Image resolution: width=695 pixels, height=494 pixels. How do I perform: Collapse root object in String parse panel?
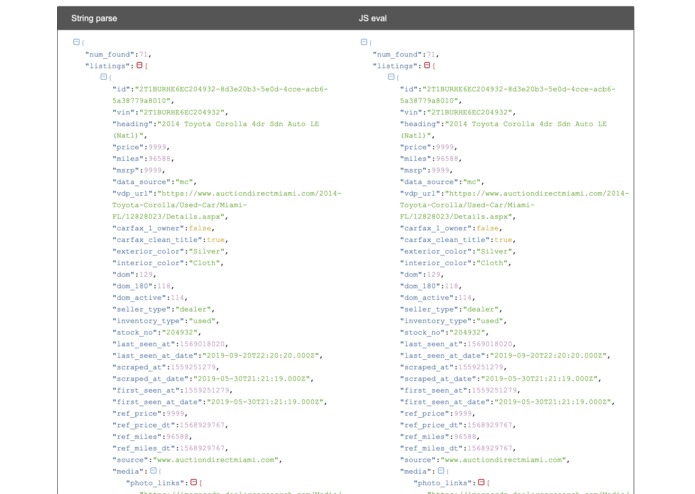click(76, 42)
